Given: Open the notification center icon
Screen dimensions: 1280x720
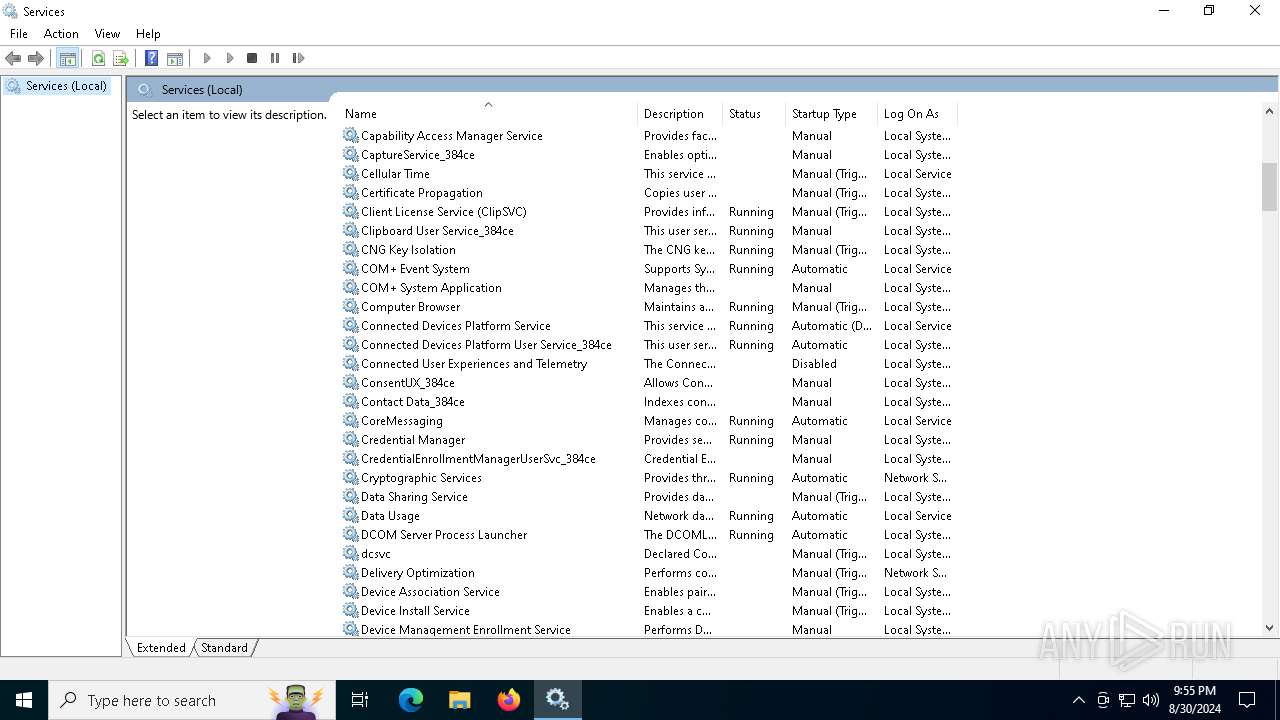Looking at the screenshot, I should point(1247,700).
